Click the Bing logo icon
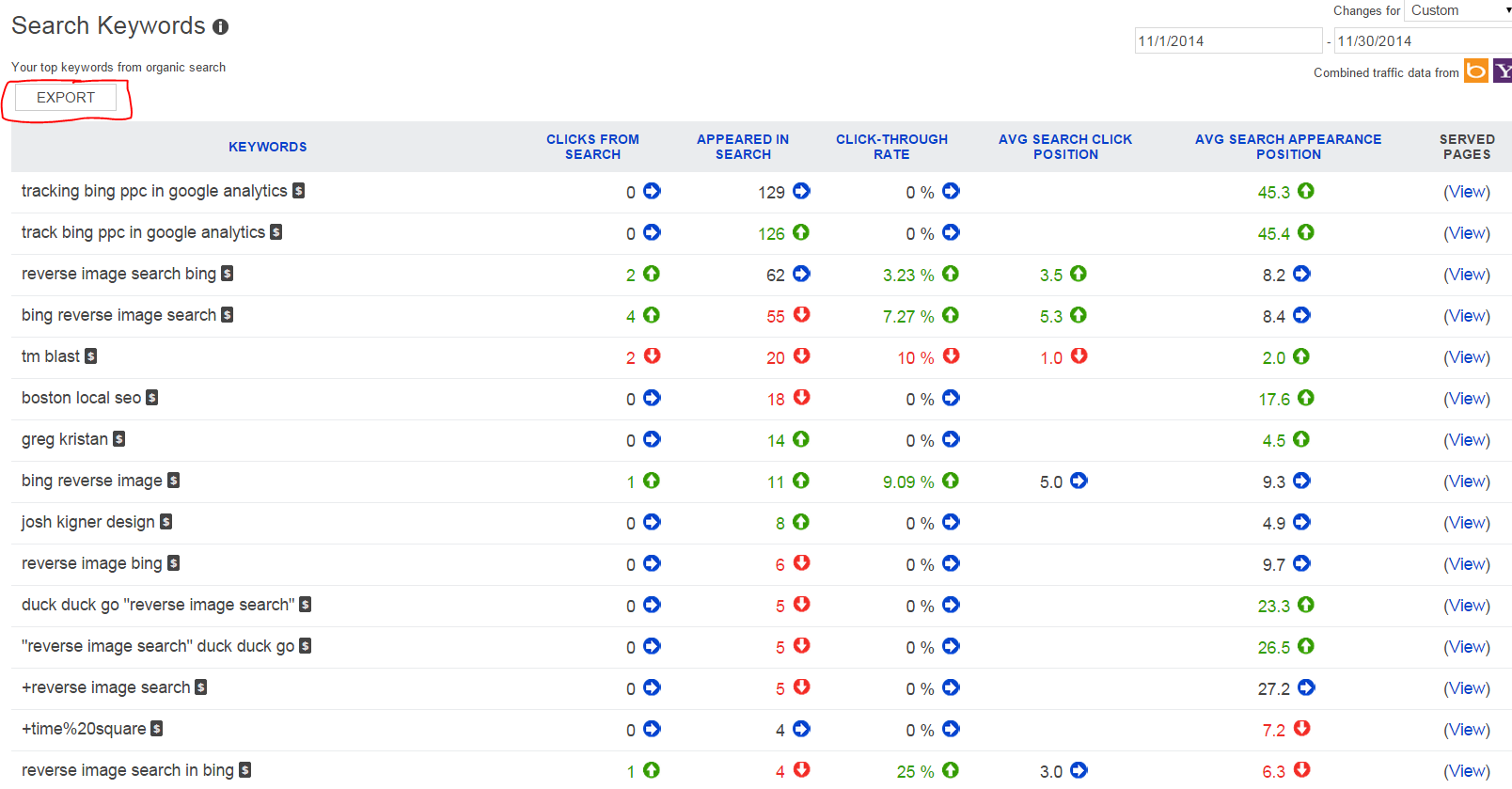Screen dimensions: 1512x789 (x=1476, y=71)
